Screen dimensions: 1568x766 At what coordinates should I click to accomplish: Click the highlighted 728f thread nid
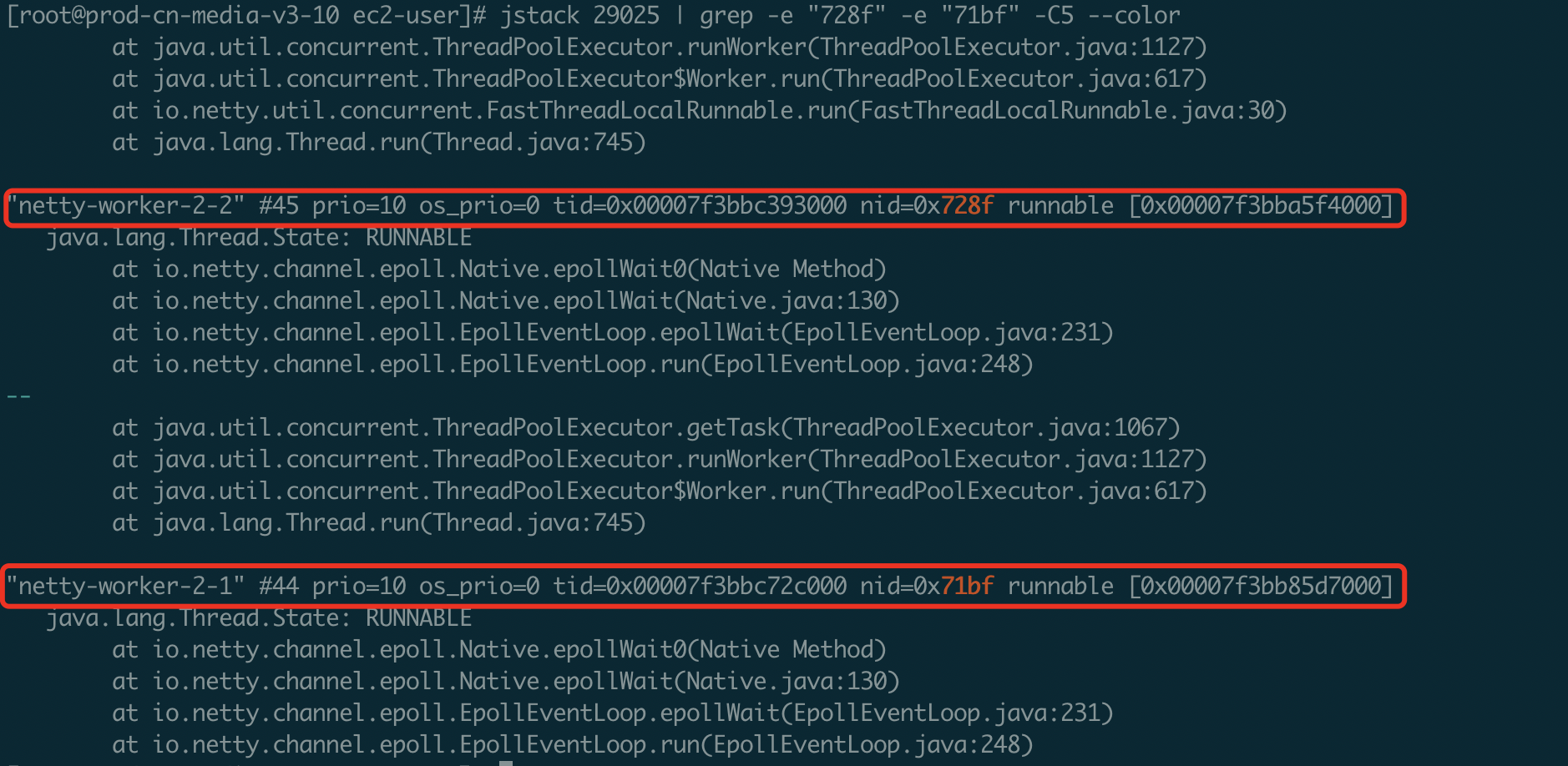pyautogui.click(x=967, y=206)
